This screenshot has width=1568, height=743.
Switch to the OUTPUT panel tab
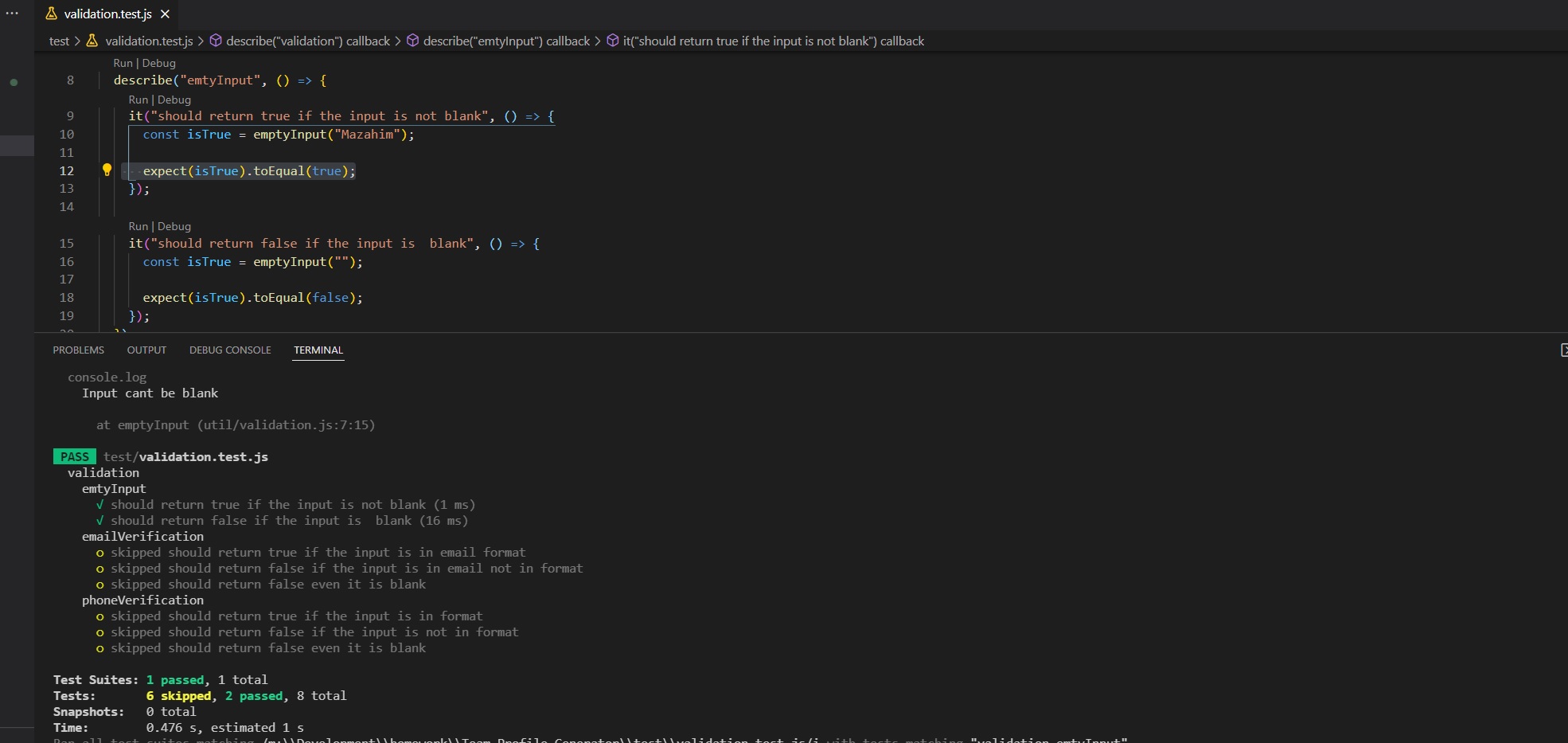point(146,350)
